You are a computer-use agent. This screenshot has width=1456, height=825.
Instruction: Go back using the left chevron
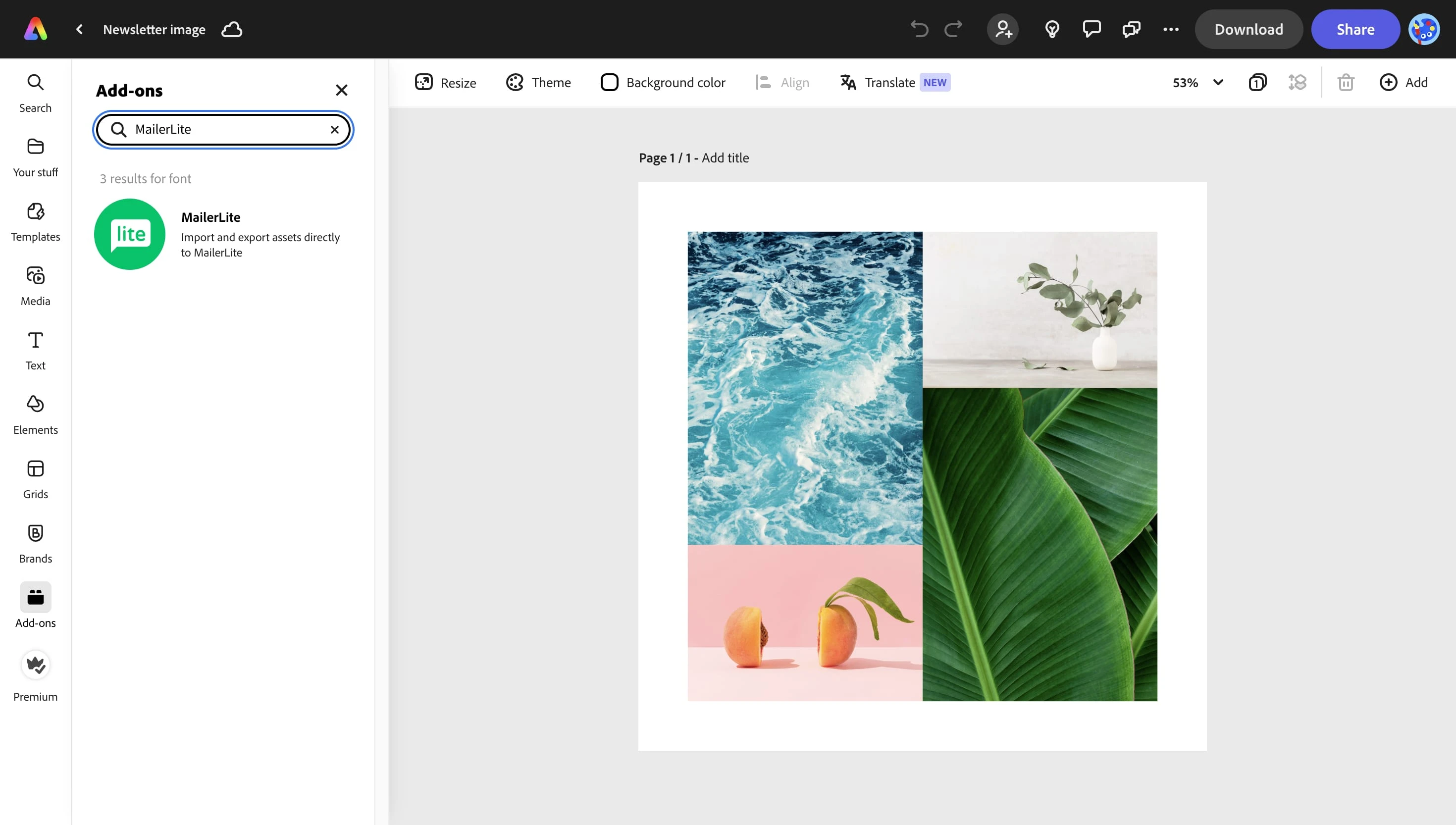79,30
